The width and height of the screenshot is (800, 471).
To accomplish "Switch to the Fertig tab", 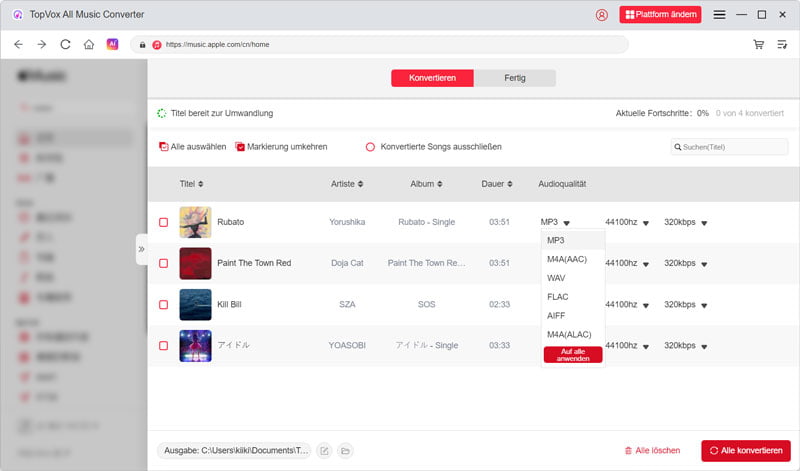I will point(514,78).
